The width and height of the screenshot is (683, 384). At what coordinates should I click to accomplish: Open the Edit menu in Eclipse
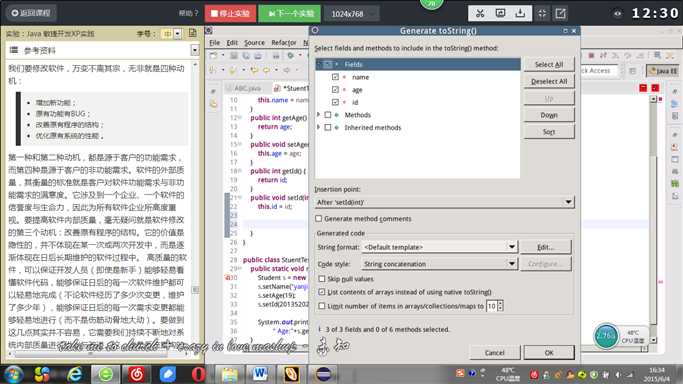[232, 43]
